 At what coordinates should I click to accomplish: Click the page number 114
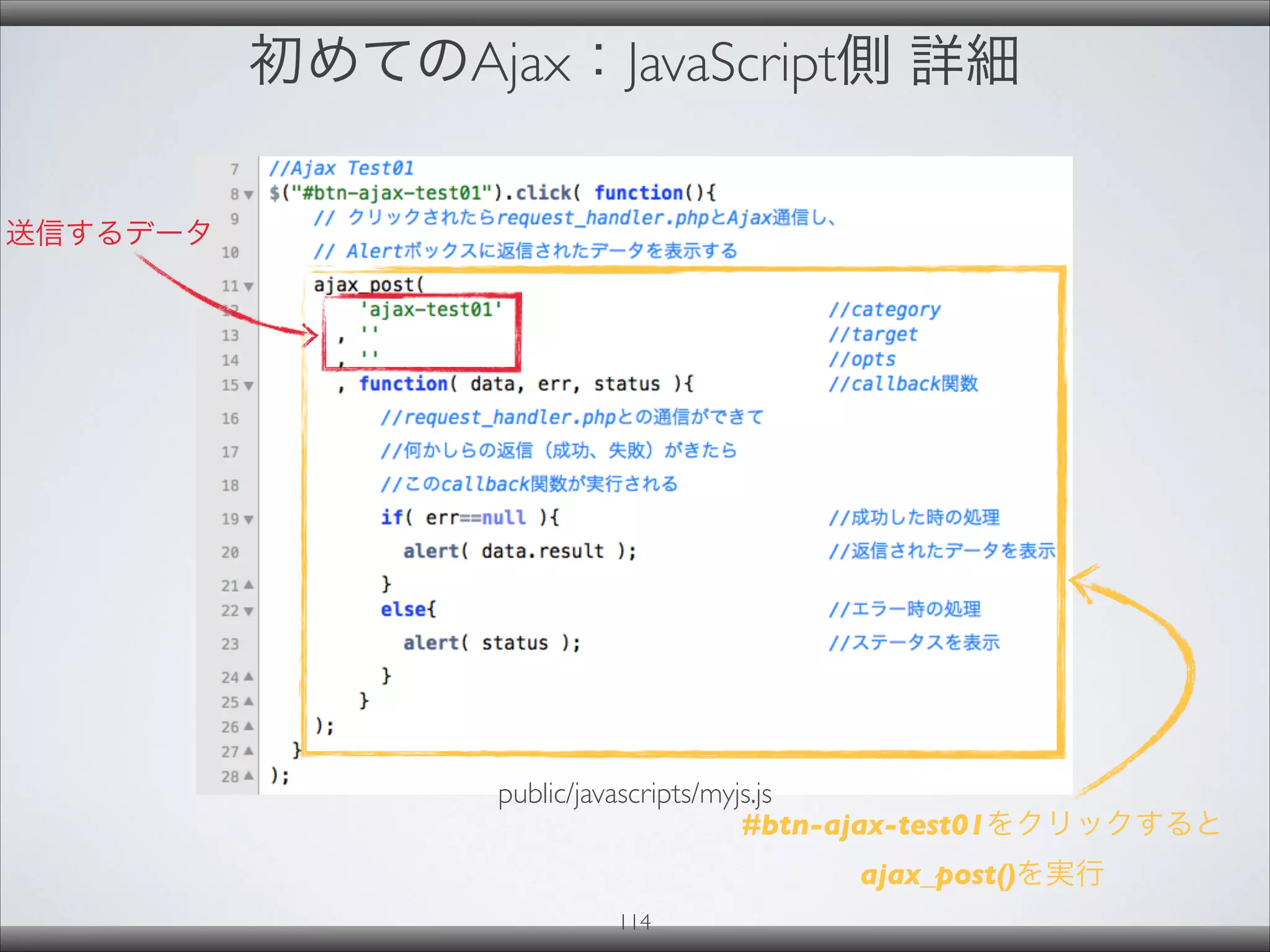[635, 922]
